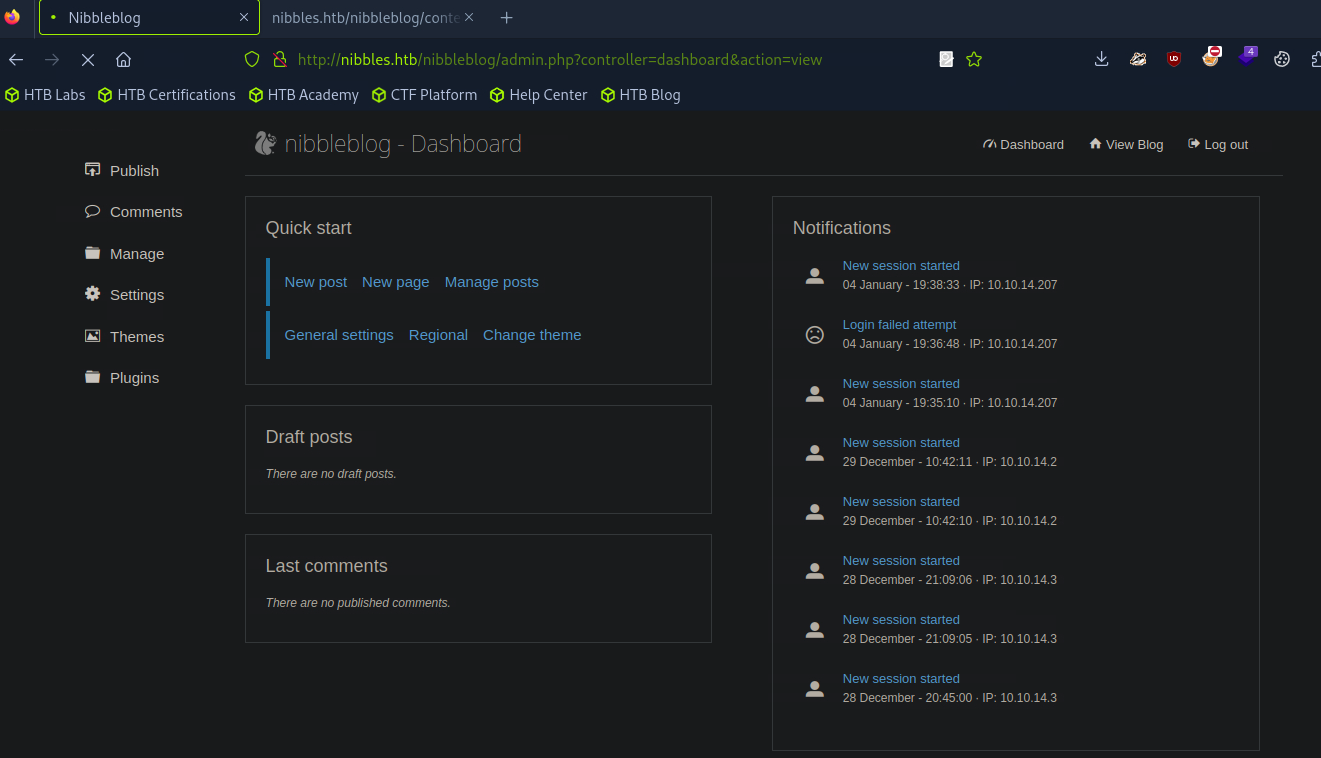
Task: Open a new browser tab
Action: (506, 18)
